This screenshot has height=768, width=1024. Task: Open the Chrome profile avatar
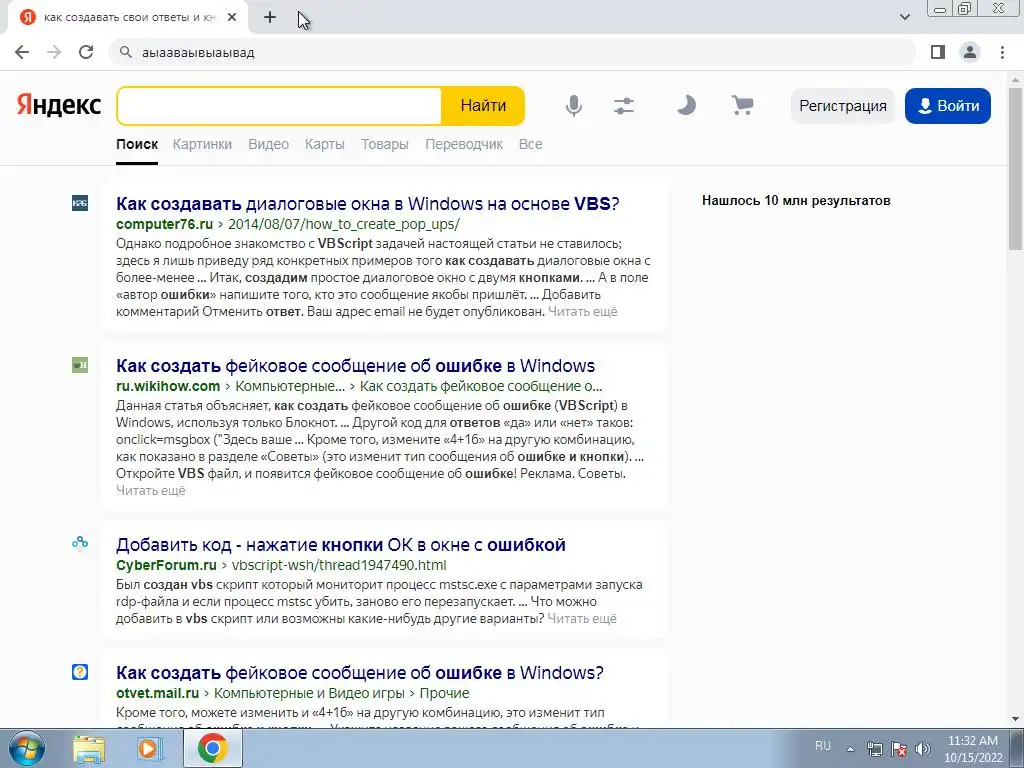970,52
